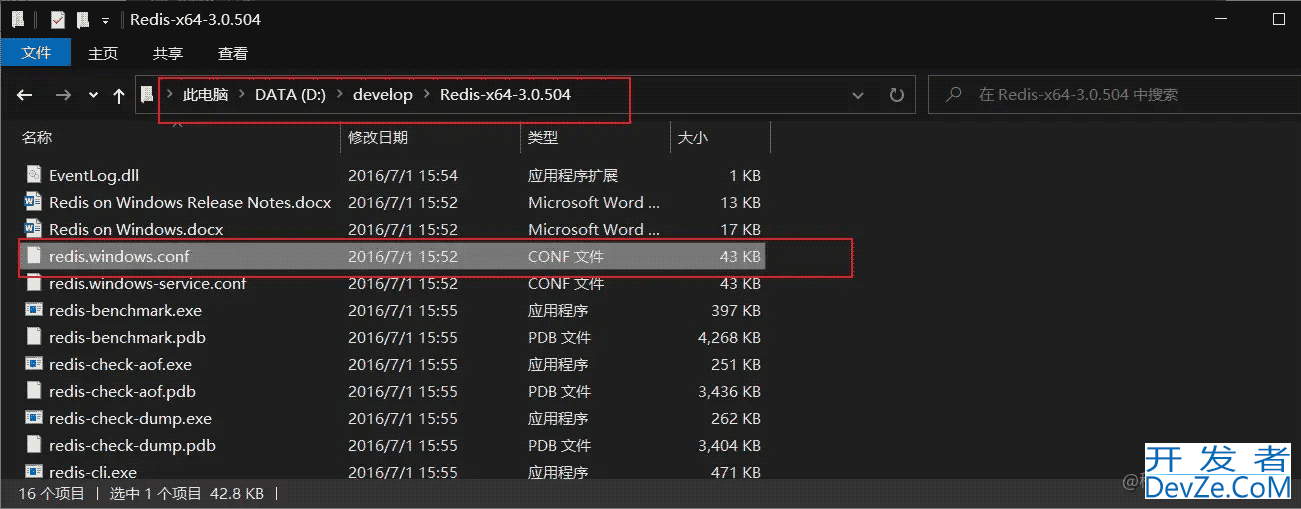Switch to the 主页 ribbon tab
The width and height of the screenshot is (1301, 509).
pyautogui.click(x=103, y=53)
